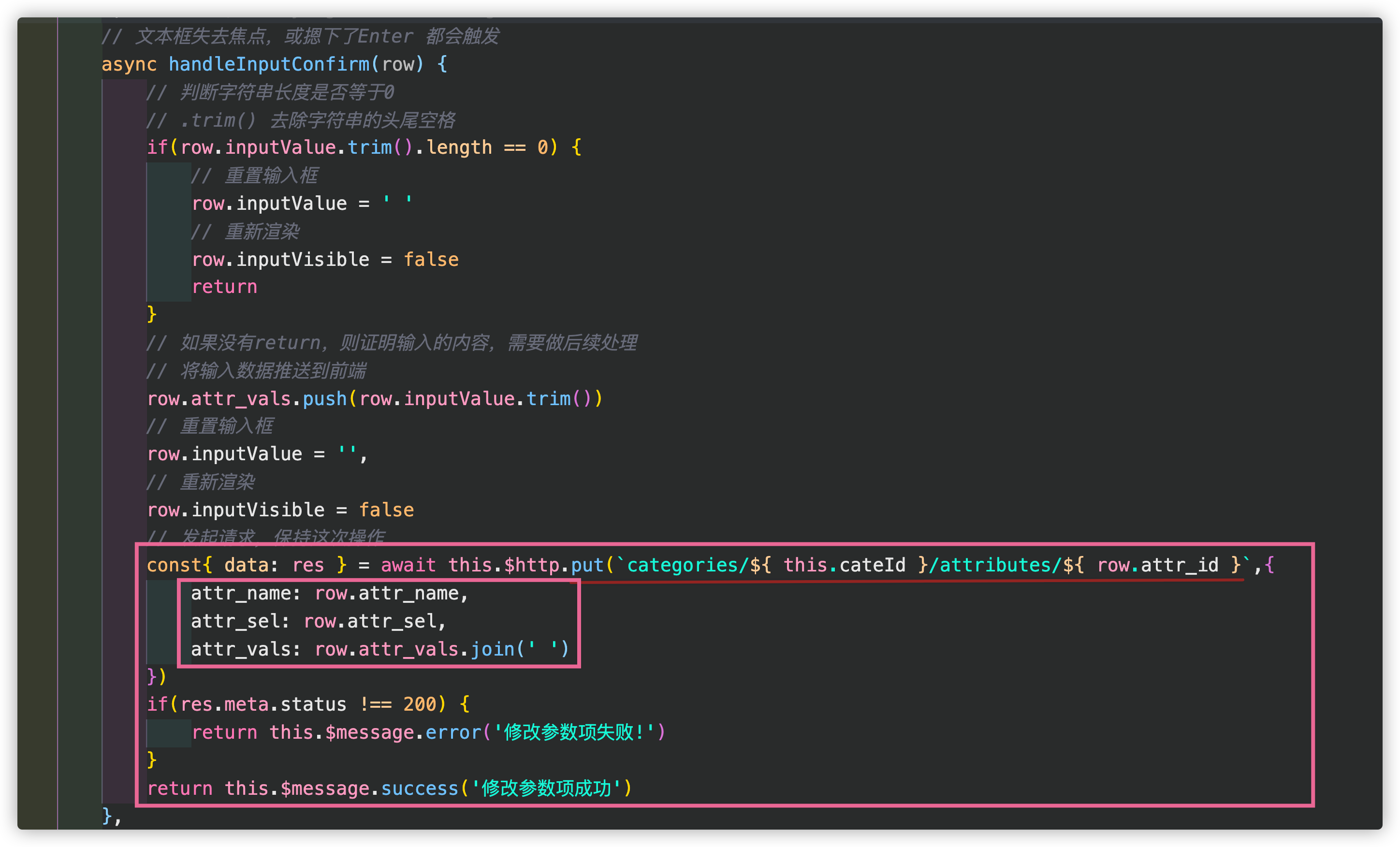Image resolution: width=1400 pixels, height=847 pixels.
Task: Click the standalone return keyword line
Action: (x=224, y=287)
